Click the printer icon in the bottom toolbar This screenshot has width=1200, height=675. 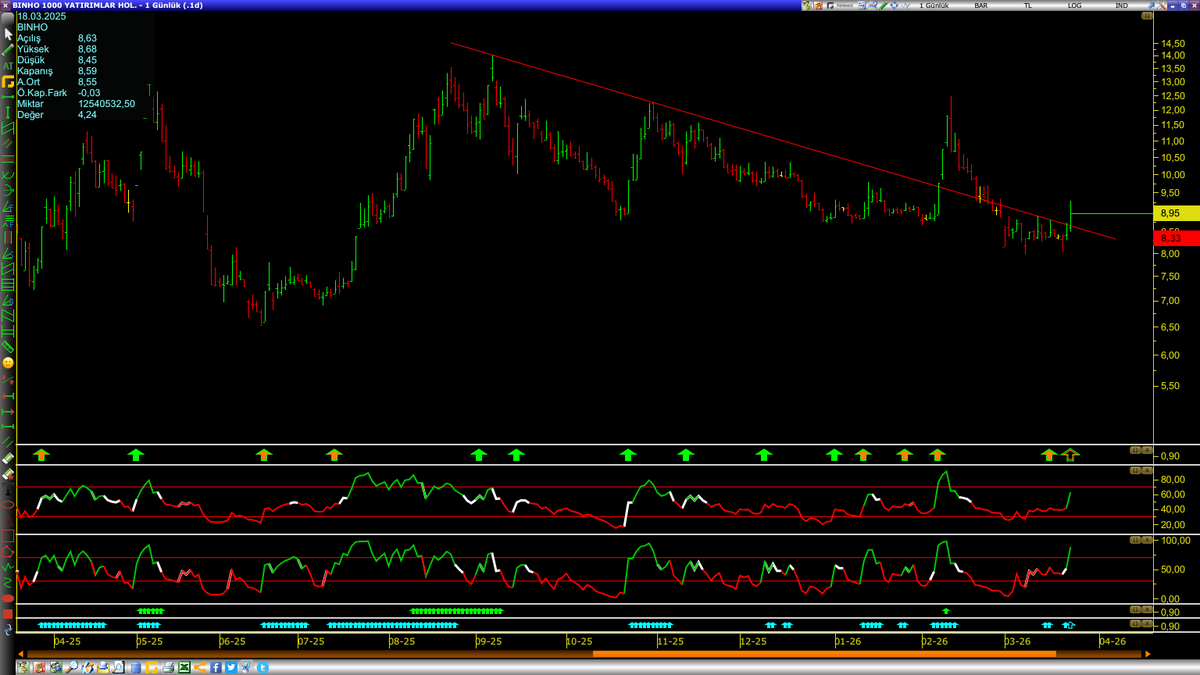(168, 667)
